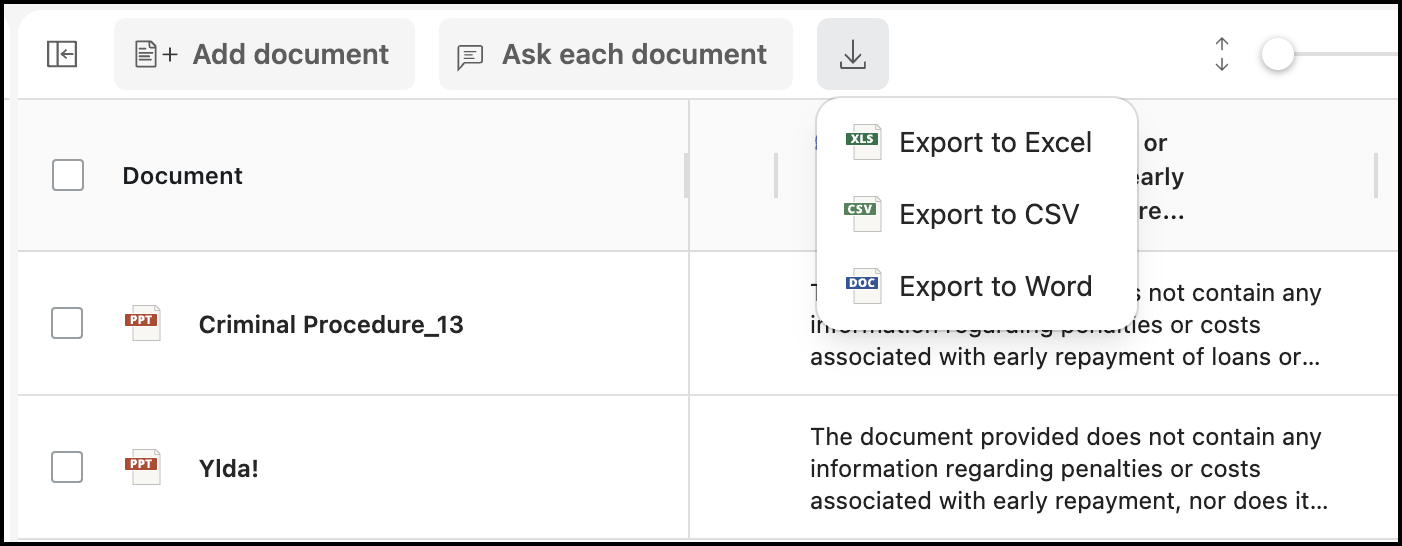Select the Ylda! row checkbox
Screen dimensions: 1402x546
[x=67, y=467]
